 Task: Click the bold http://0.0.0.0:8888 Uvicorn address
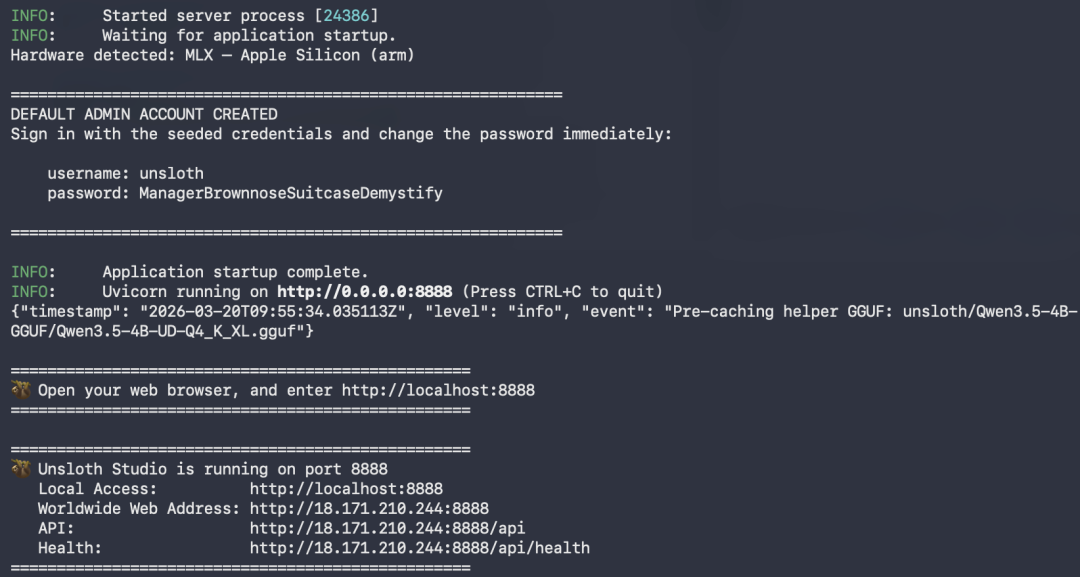[x=364, y=291]
